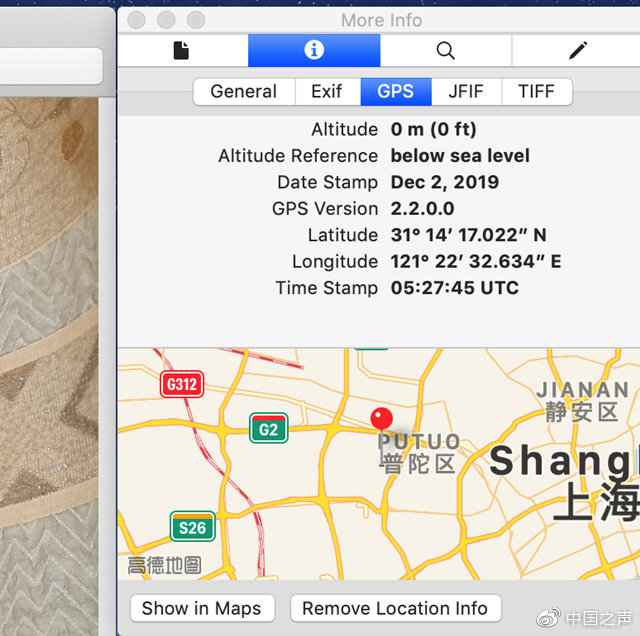Click the red location pin on map
The height and width of the screenshot is (636, 640).
(381, 419)
